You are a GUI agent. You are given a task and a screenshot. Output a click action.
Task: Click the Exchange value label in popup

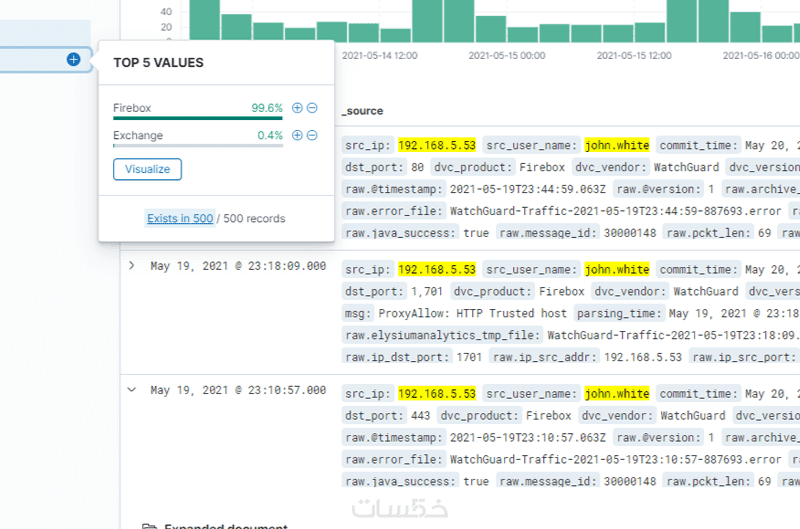138,136
